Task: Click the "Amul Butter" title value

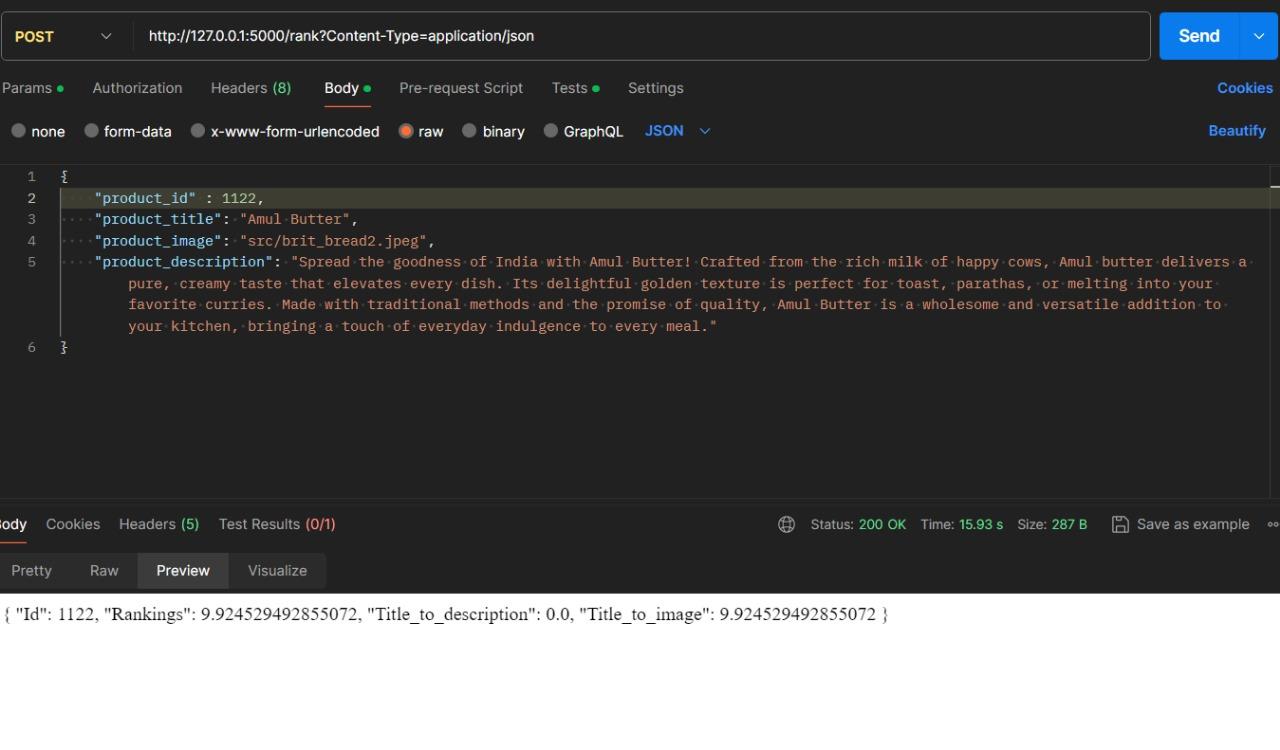Action: (x=294, y=219)
